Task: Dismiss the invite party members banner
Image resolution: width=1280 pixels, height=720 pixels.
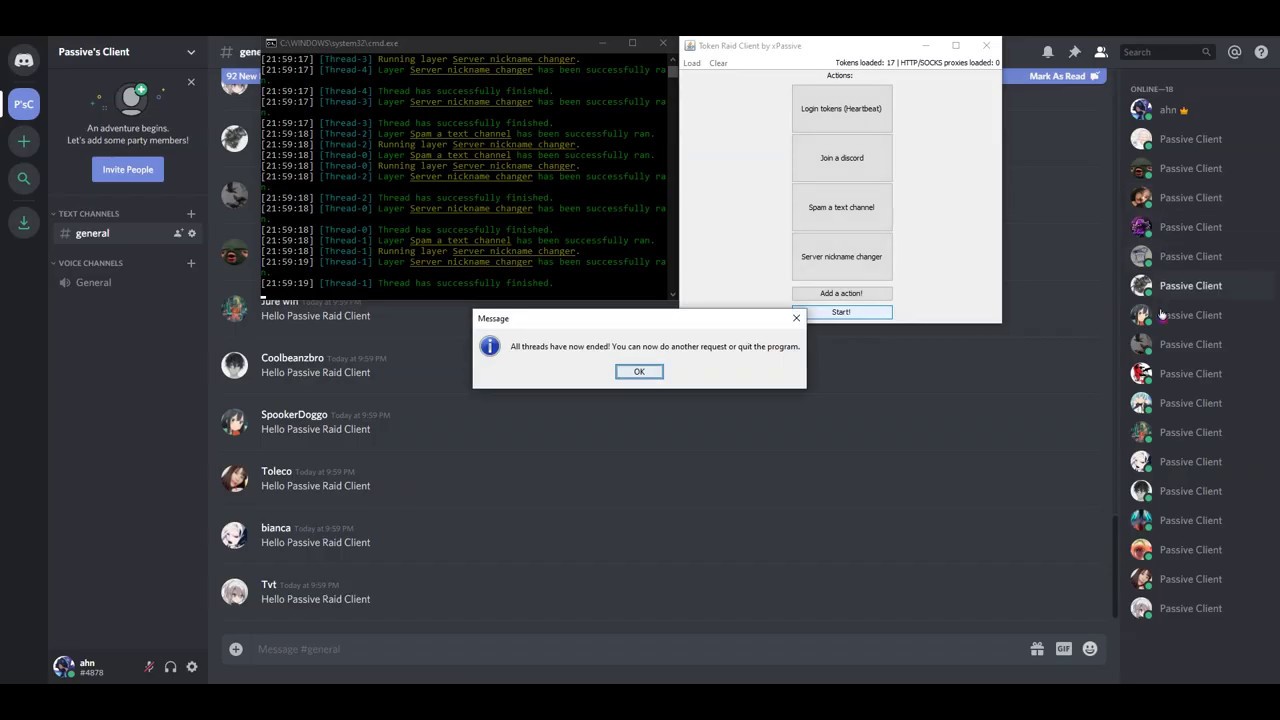Action: pos(191,82)
